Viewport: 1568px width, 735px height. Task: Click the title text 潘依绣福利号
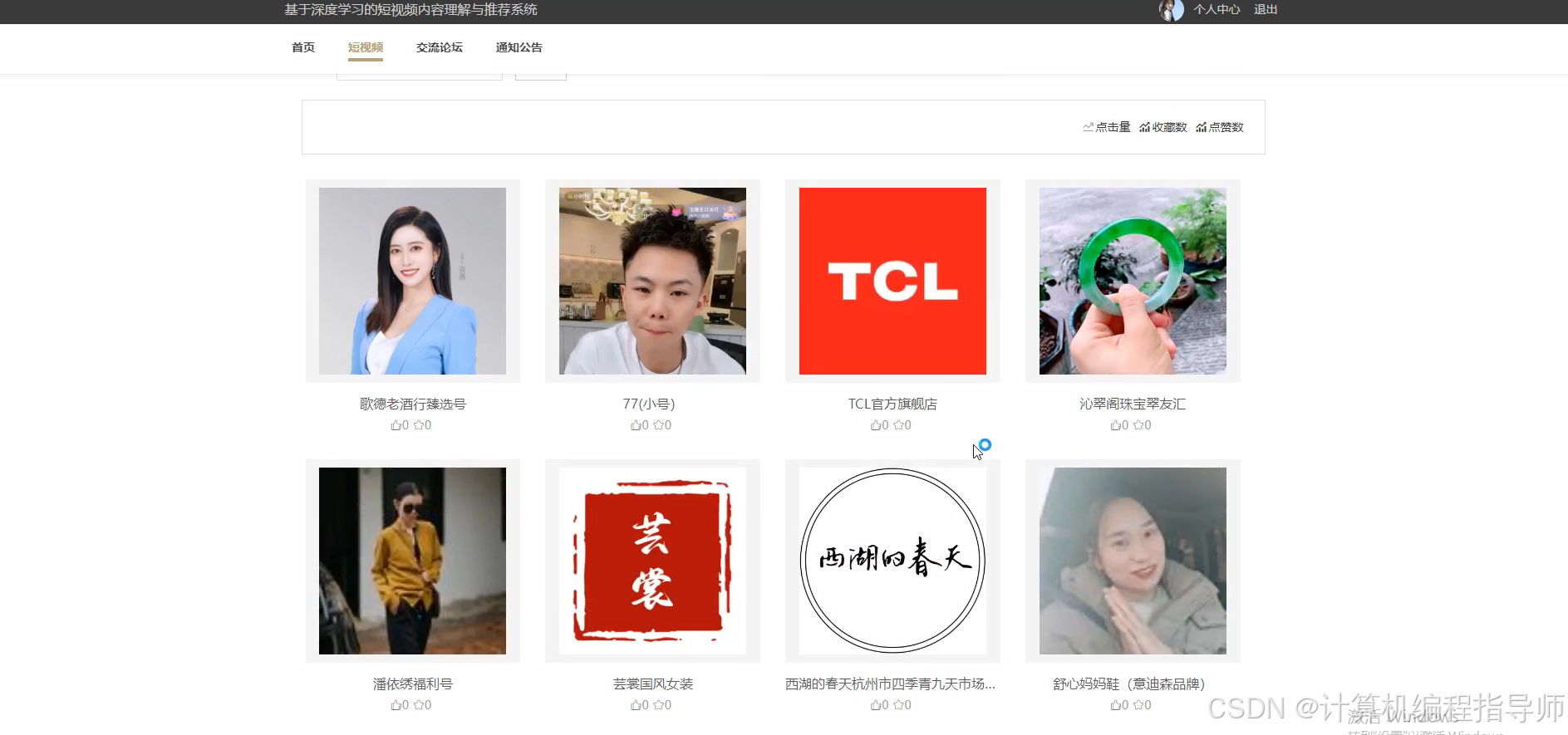413,684
